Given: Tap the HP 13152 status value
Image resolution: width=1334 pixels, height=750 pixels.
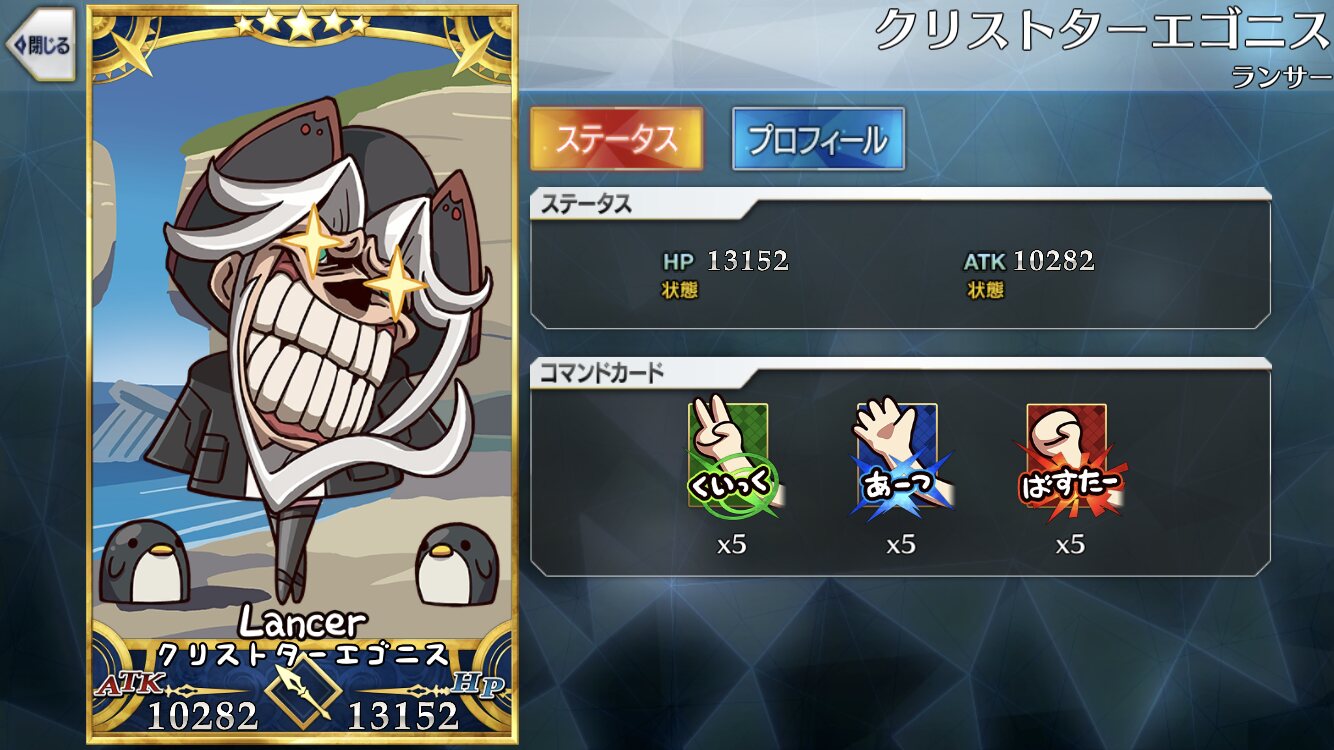Looking at the screenshot, I should pos(725,262).
